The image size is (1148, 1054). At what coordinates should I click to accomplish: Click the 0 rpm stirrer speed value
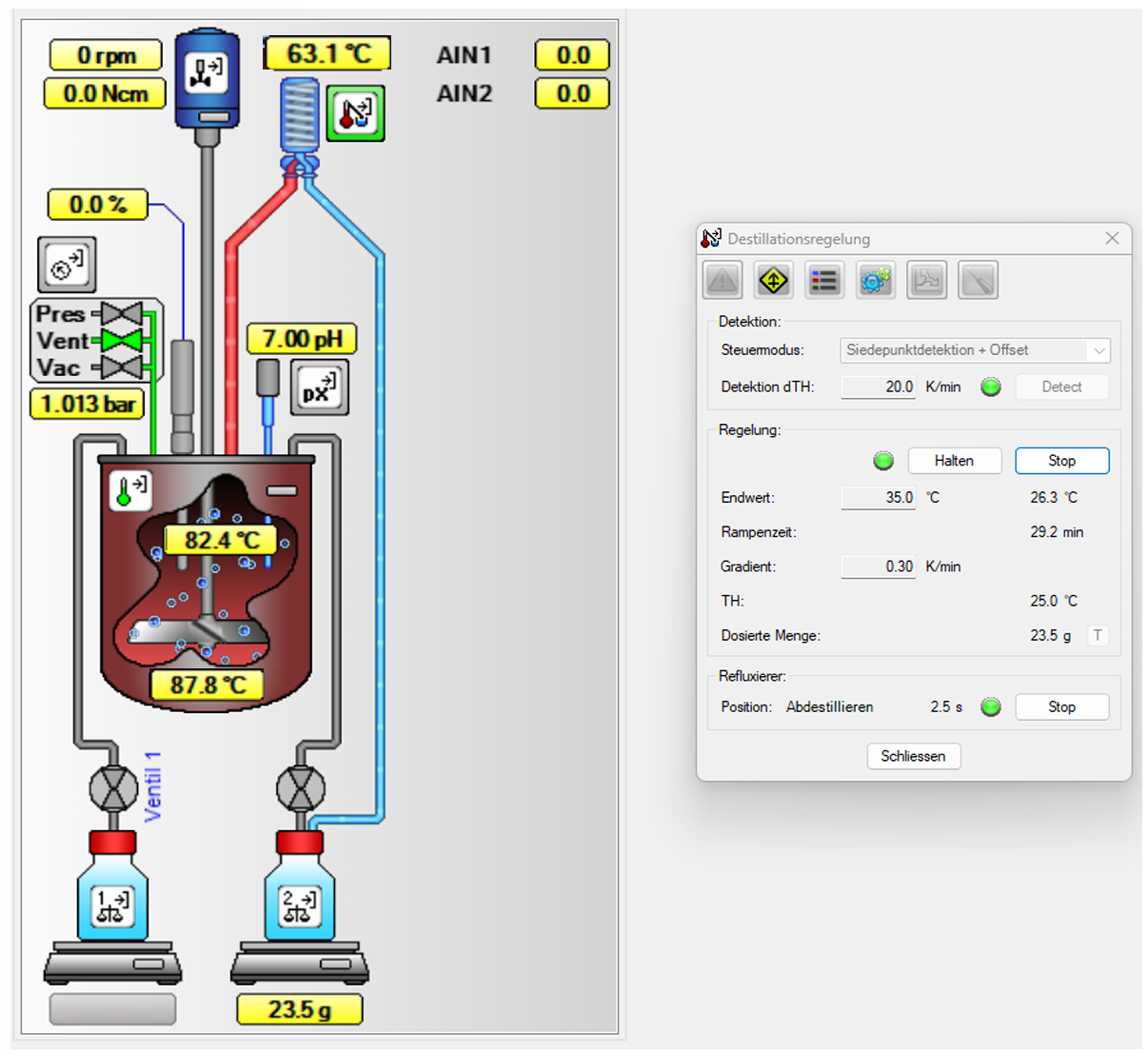pos(106,55)
